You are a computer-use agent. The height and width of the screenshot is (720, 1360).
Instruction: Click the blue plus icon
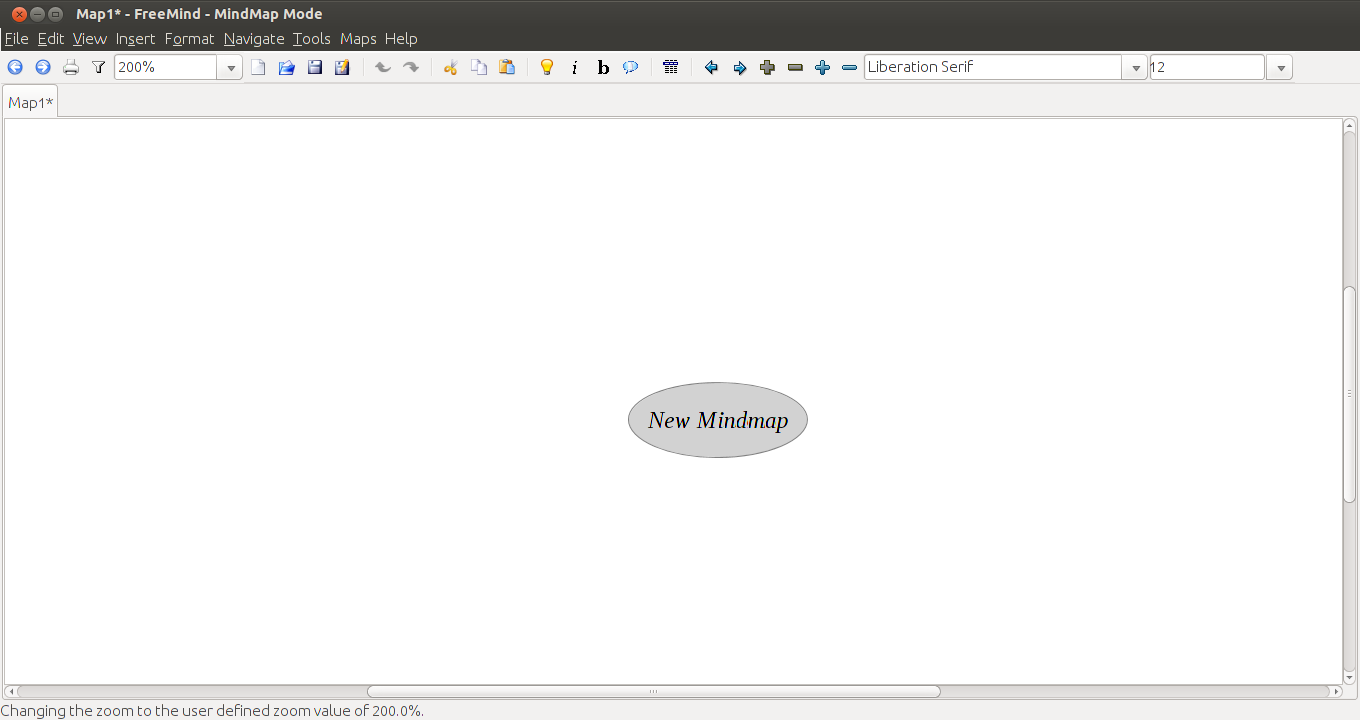point(823,67)
